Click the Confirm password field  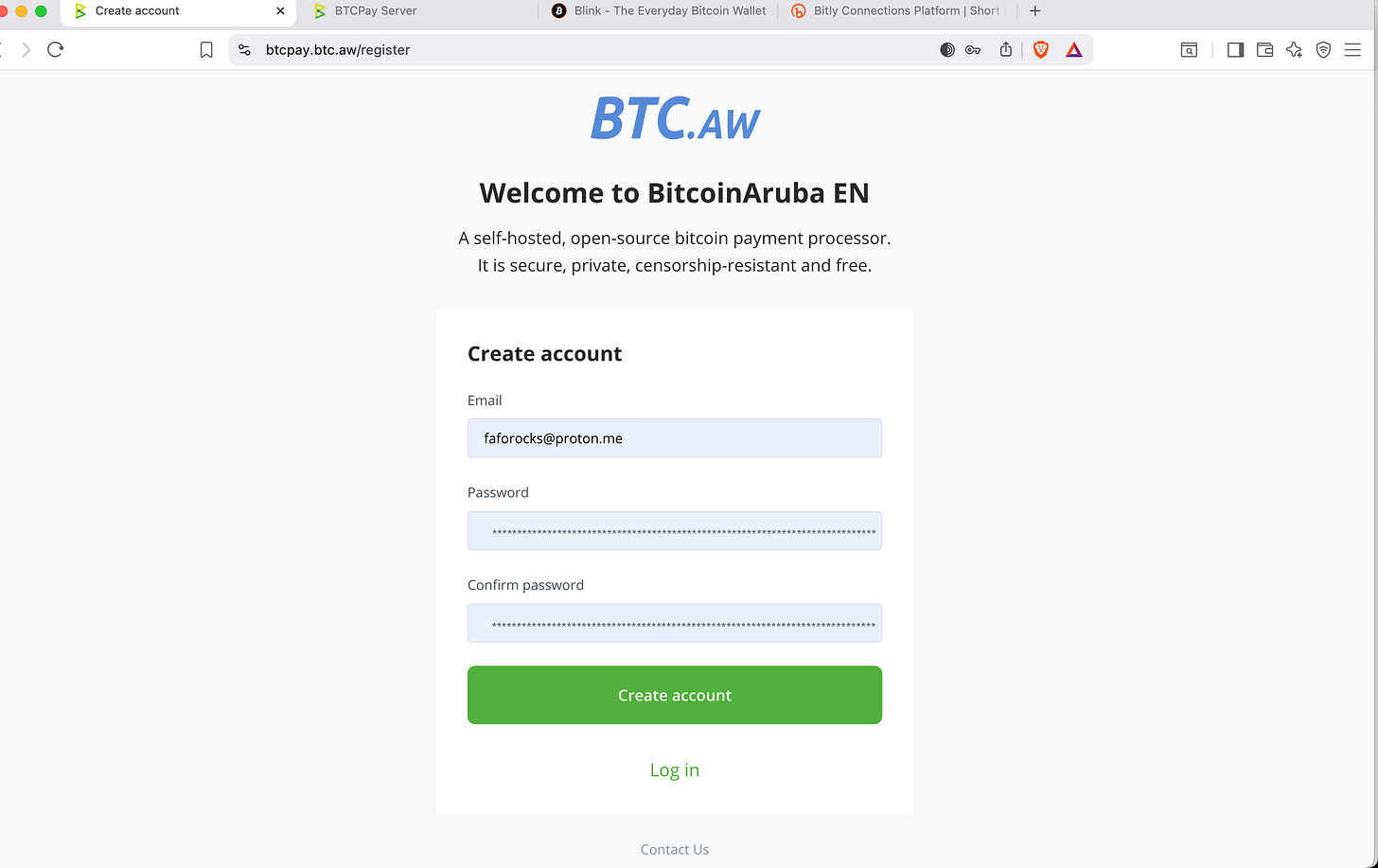click(675, 623)
